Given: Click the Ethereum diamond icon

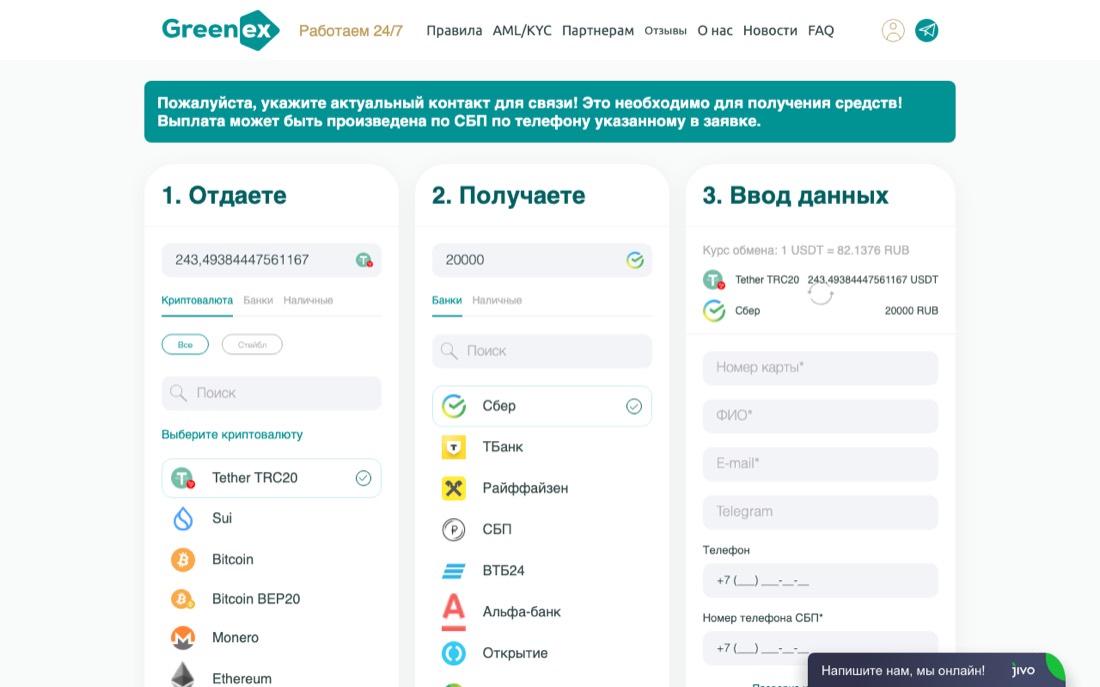Looking at the screenshot, I should tap(183, 675).
